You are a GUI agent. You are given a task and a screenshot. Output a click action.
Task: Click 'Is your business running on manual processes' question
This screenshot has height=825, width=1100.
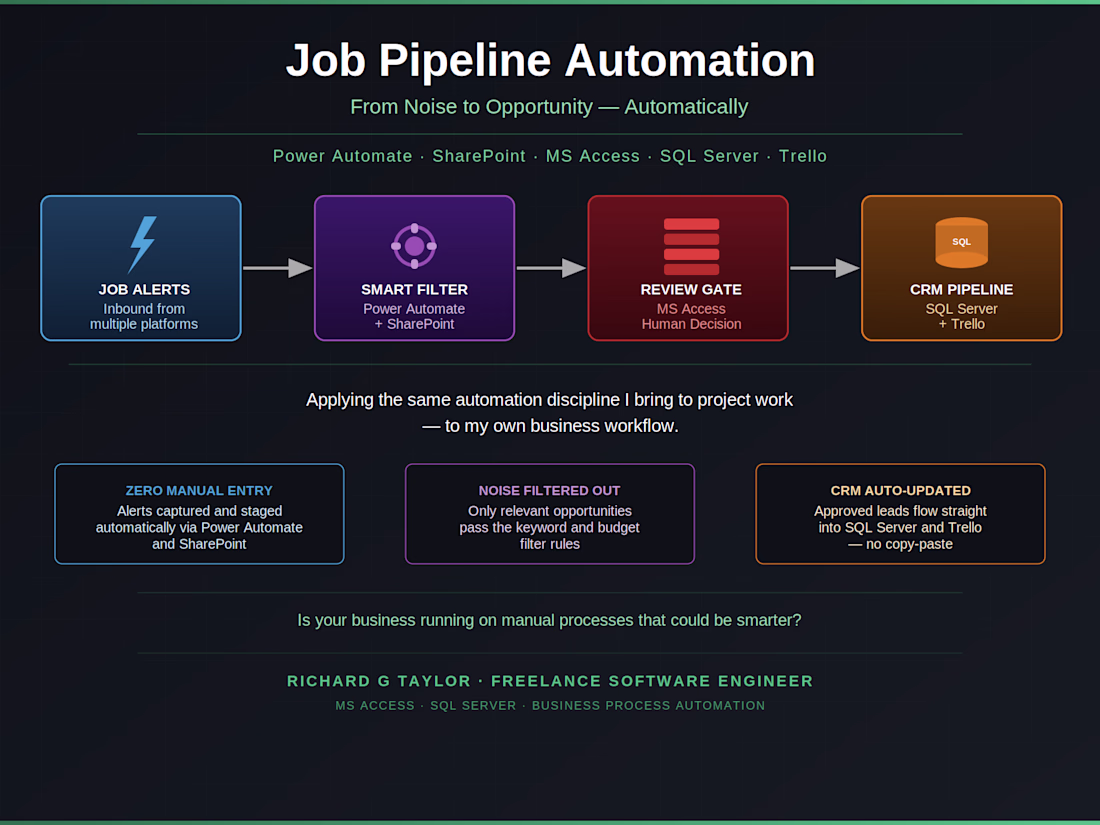(549, 620)
